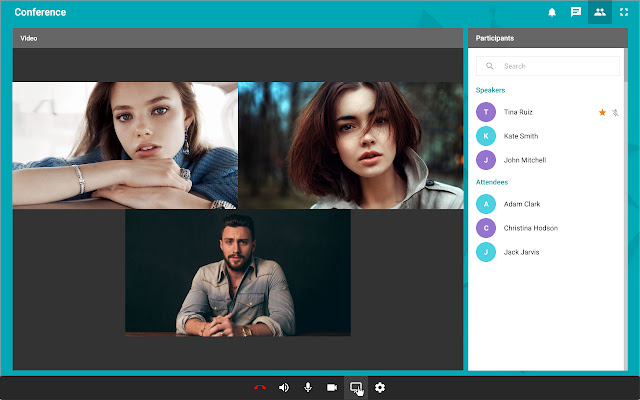Click the Speakers section heading

click(x=491, y=90)
